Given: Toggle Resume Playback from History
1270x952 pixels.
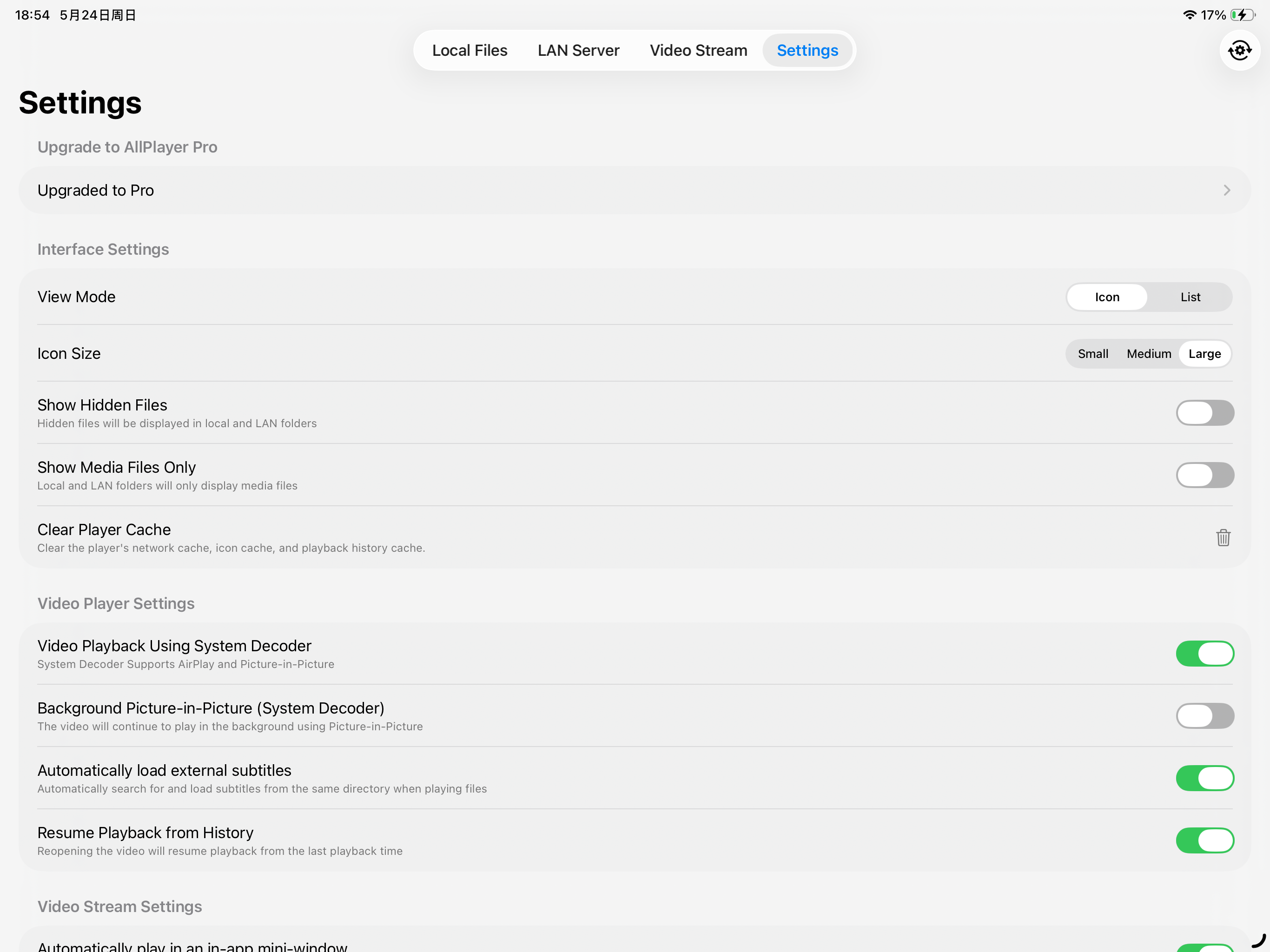Looking at the screenshot, I should [1204, 840].
